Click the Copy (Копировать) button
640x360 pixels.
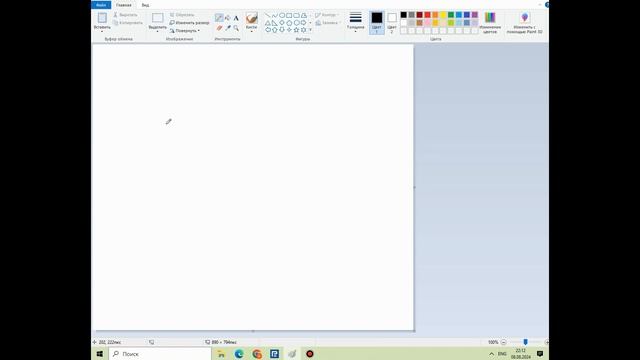[x=128, y=23]
